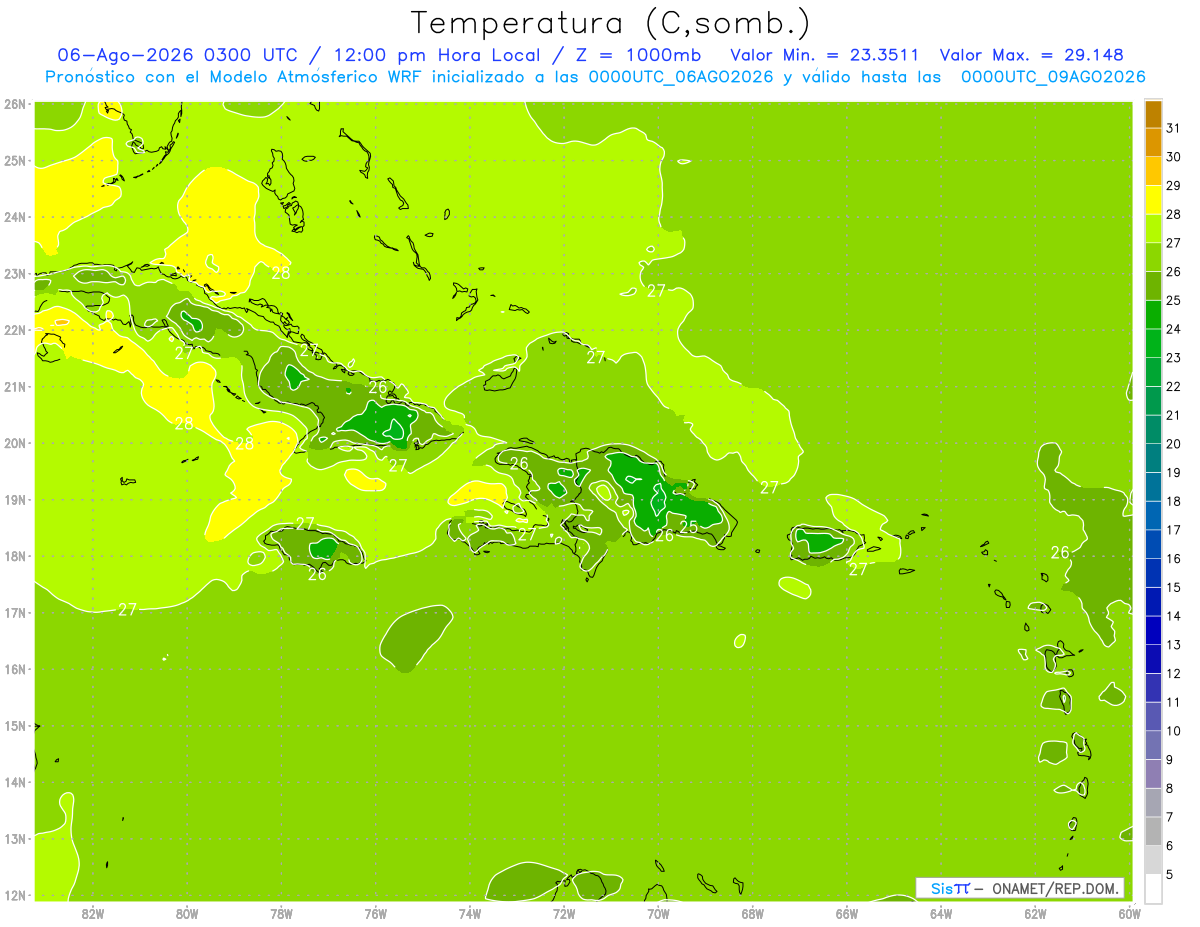The image size is (1200, 927).
Task: Click the brown swatch above 31 in color scale
Action: tap(1153, 115)
